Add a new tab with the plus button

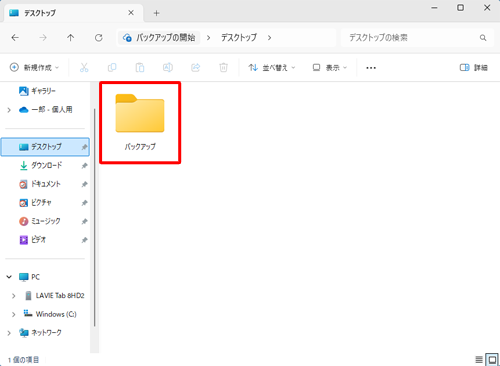tap(156, 13)
